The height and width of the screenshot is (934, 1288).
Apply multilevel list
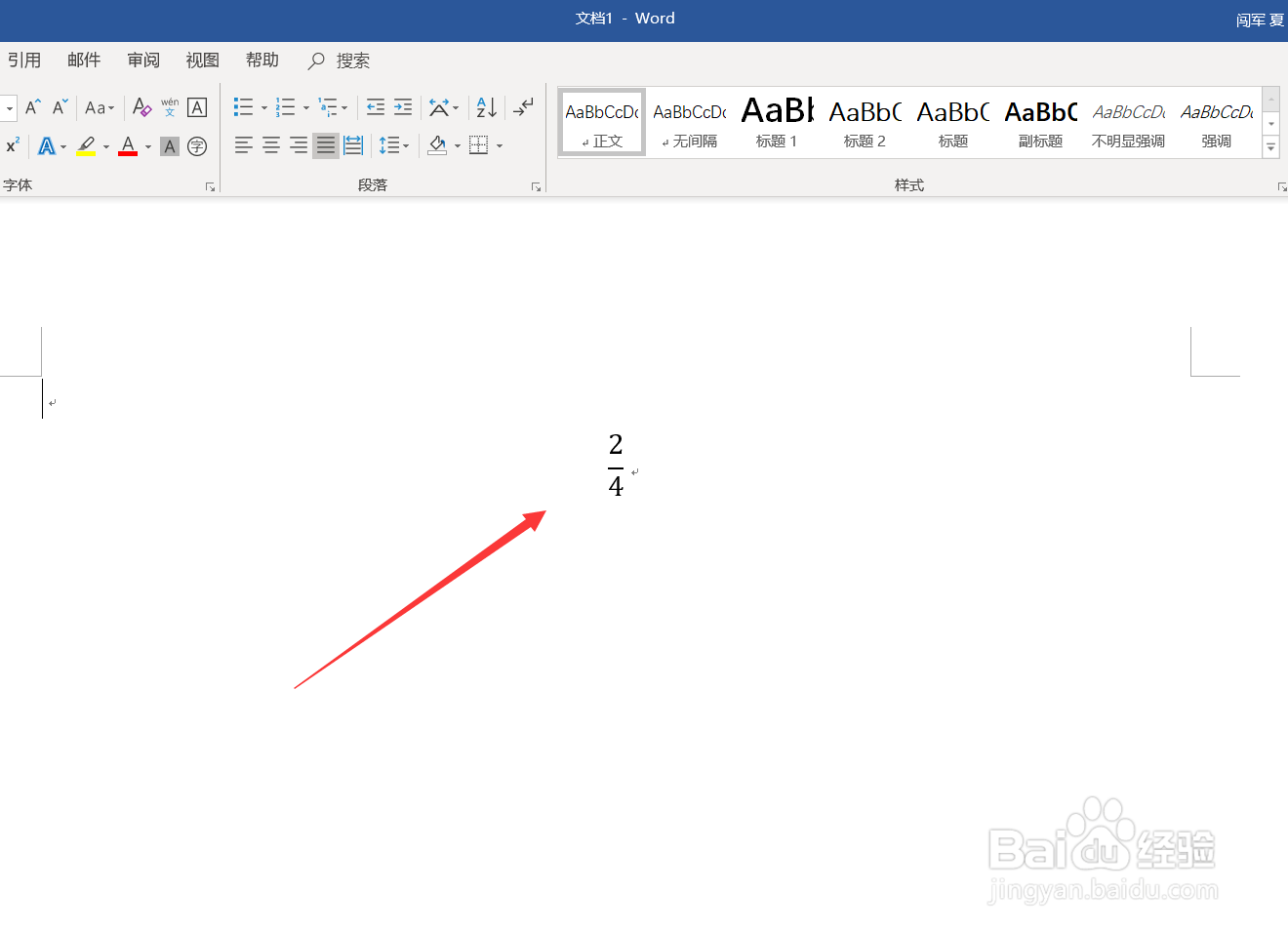pos(327,107)
